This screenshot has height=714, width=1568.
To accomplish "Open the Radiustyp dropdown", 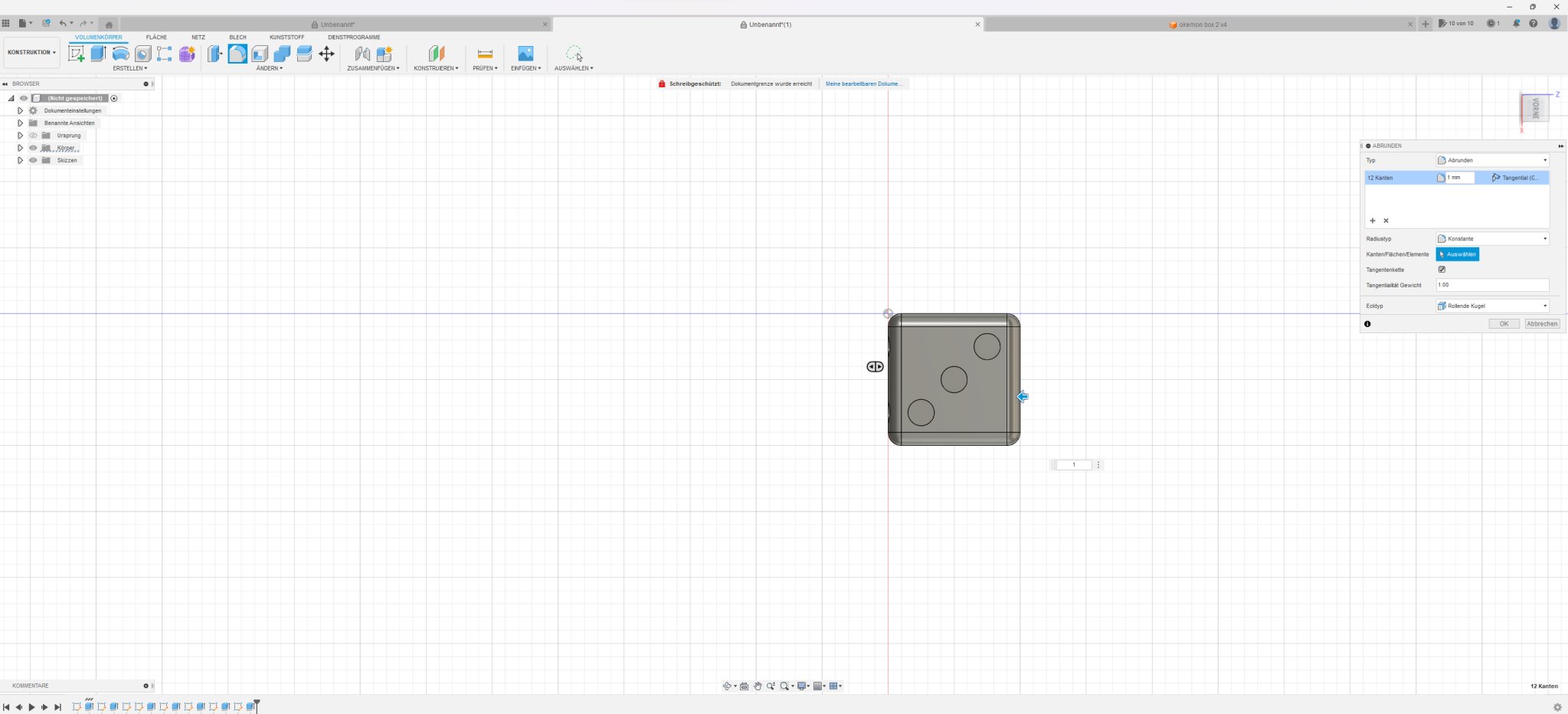I will (1492, 239).
